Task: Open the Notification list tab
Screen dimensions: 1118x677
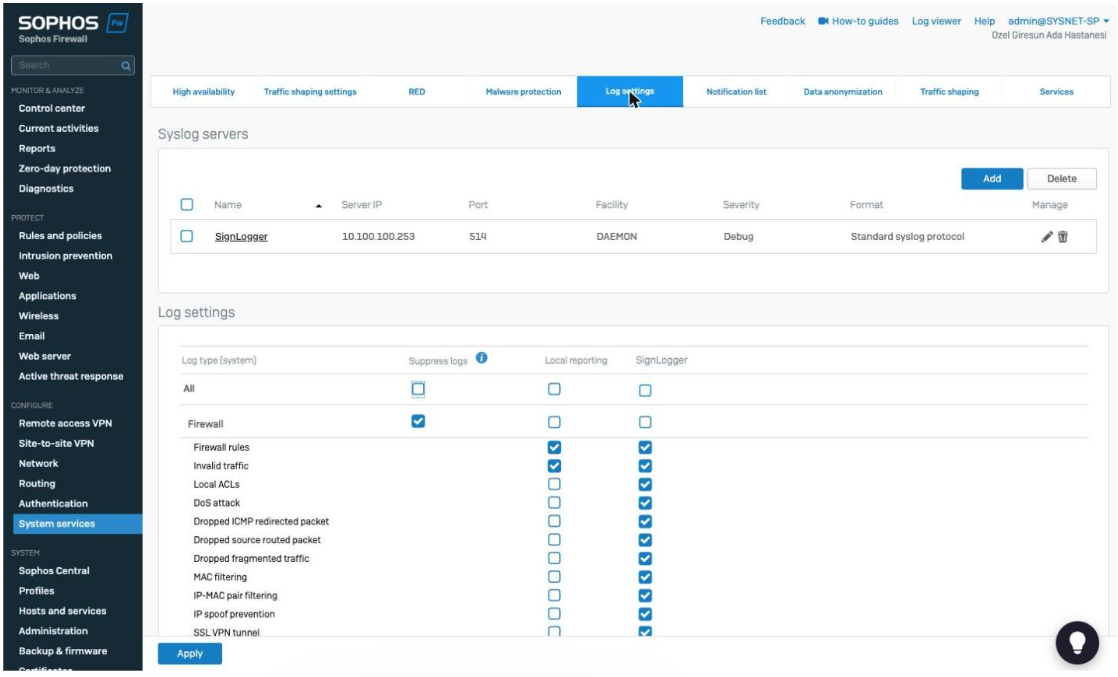Action: tap(737, 92)
